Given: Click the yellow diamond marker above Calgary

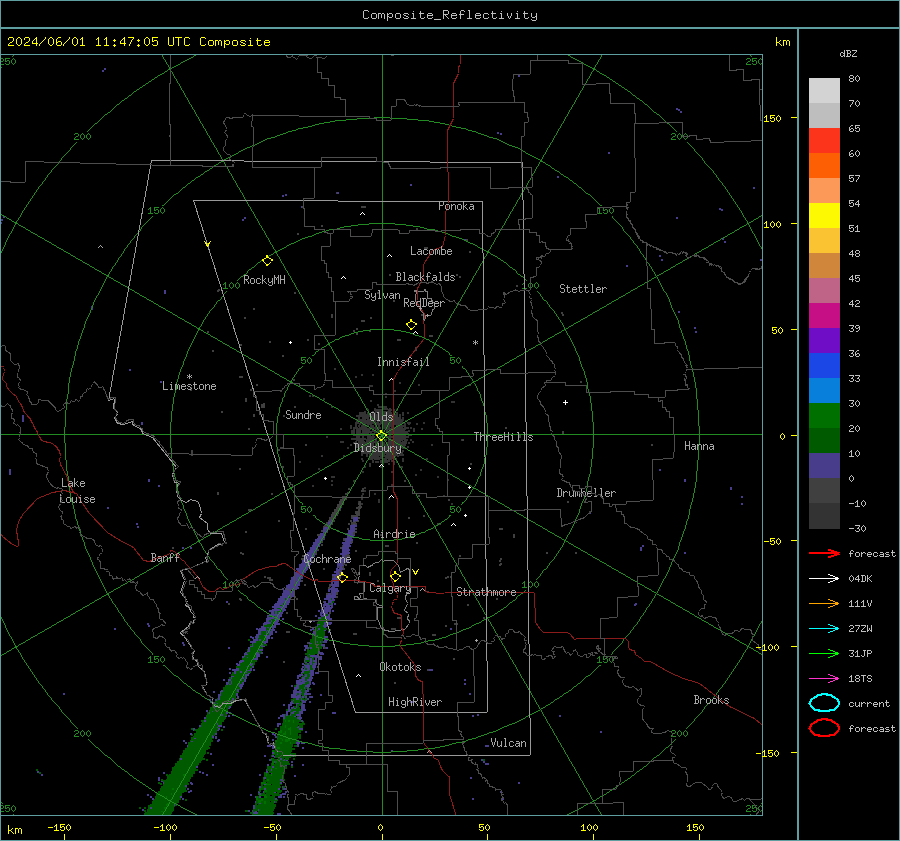Looking at the screenshot, I should point(395,576).
